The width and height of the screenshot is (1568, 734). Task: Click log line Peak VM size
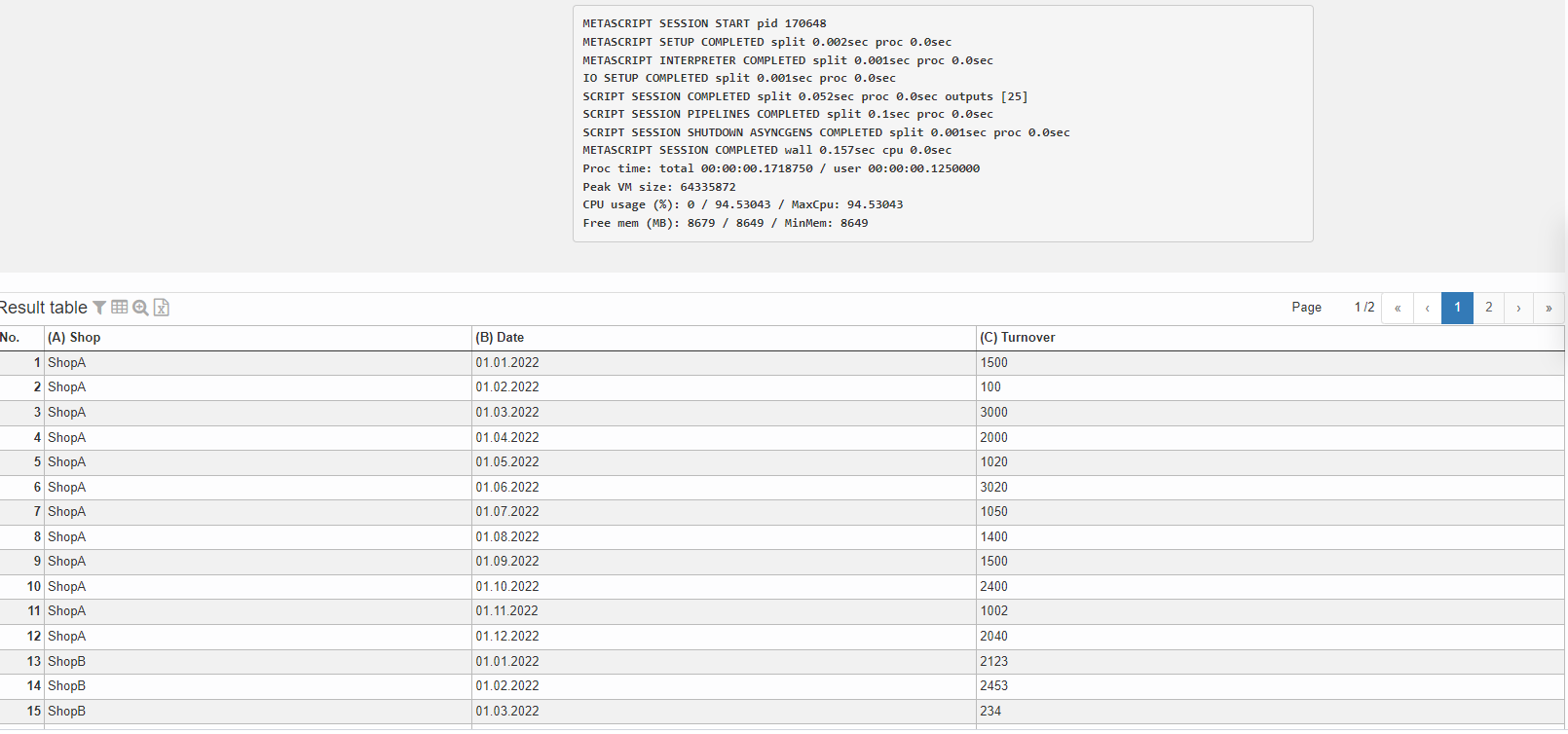pyautogui.click(x=659, y=187)
